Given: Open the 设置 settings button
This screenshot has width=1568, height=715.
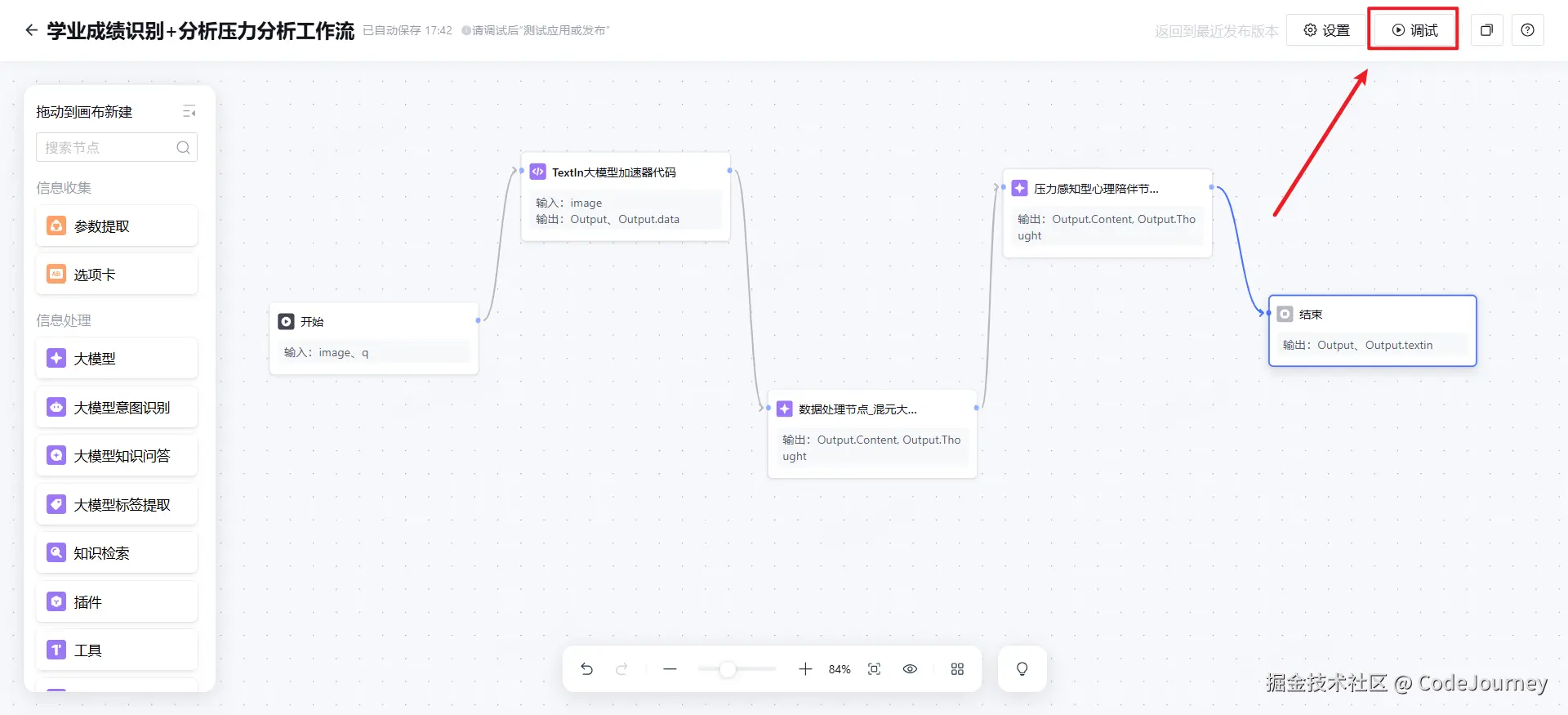Looking at the screenshot, I should (x=1326, y=30).
